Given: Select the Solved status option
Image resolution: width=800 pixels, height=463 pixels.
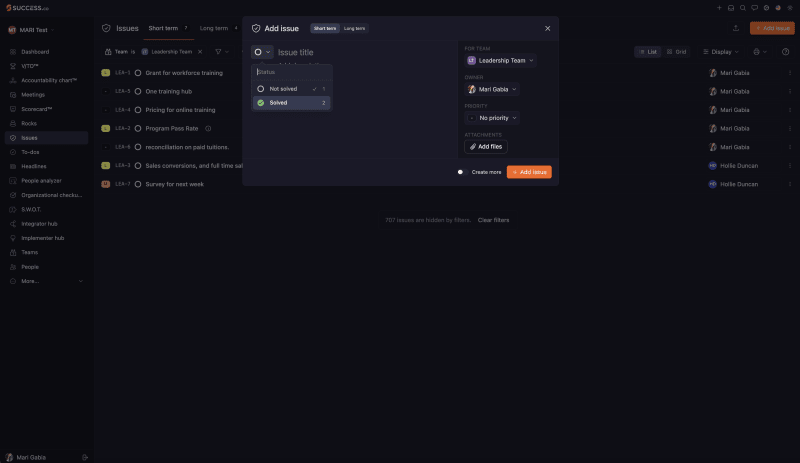Looking at the screenshot, I should tap(291, 103).
